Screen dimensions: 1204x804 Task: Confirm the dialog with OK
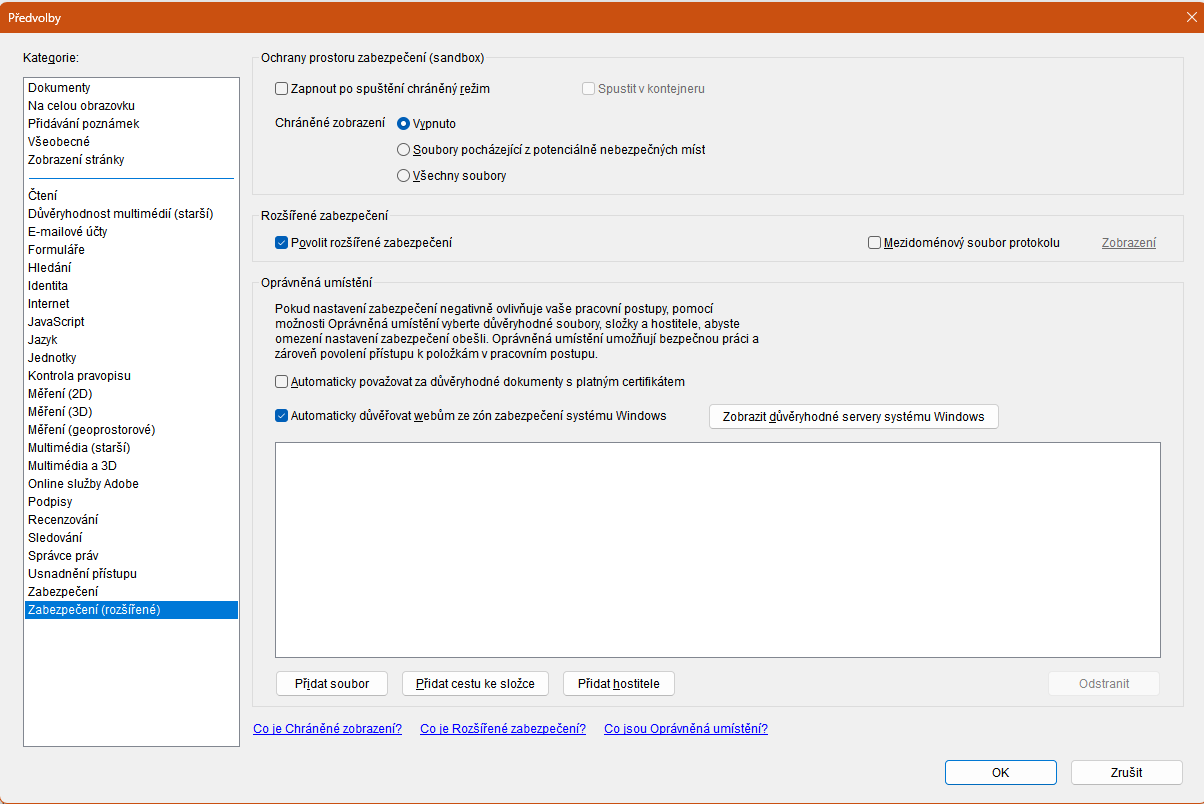(1000, 773)
